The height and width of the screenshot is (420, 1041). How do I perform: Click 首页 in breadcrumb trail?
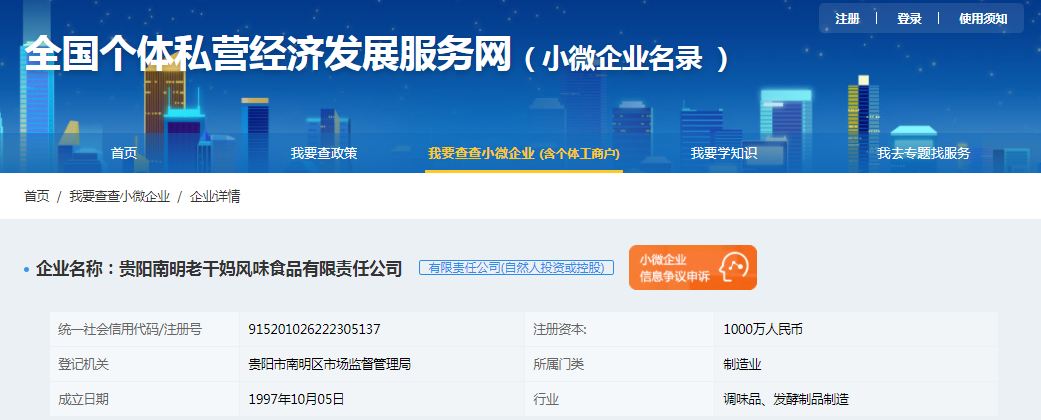(37, 196)
